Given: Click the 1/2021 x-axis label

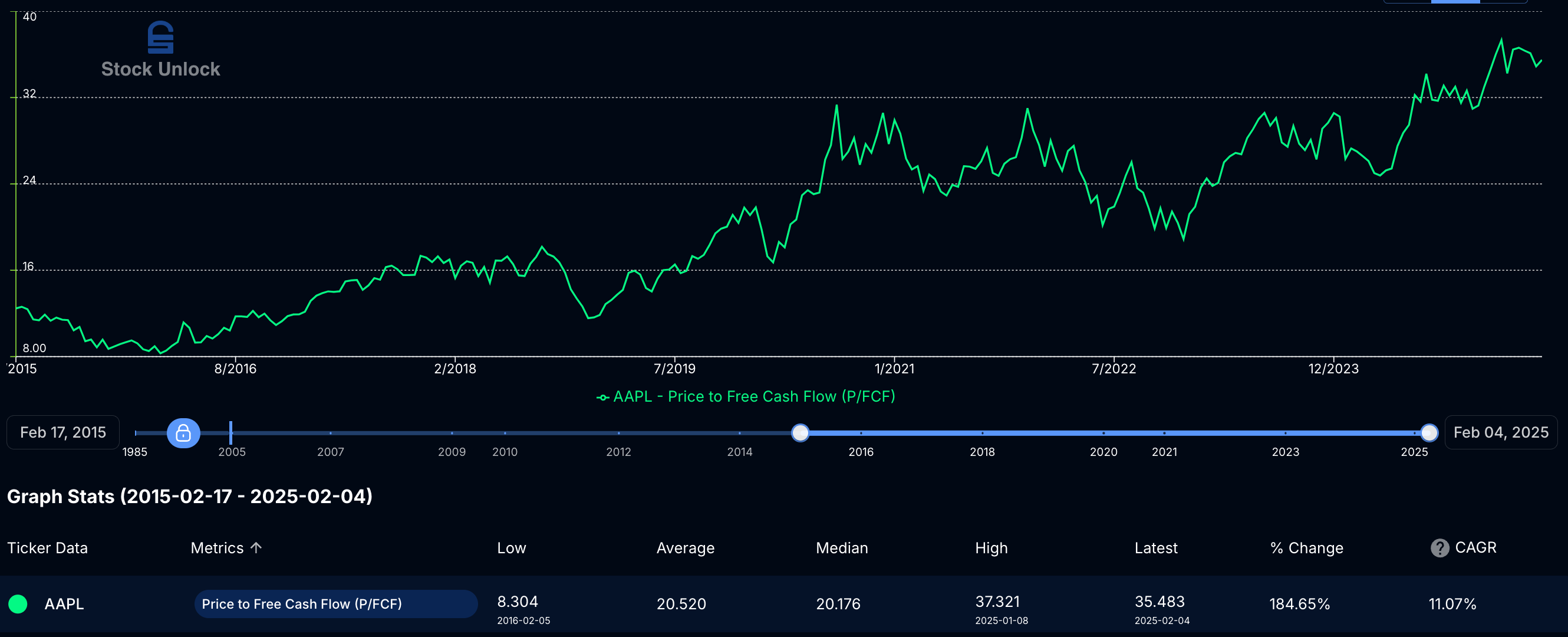Looking at the screenshot, I should (894, 369).
